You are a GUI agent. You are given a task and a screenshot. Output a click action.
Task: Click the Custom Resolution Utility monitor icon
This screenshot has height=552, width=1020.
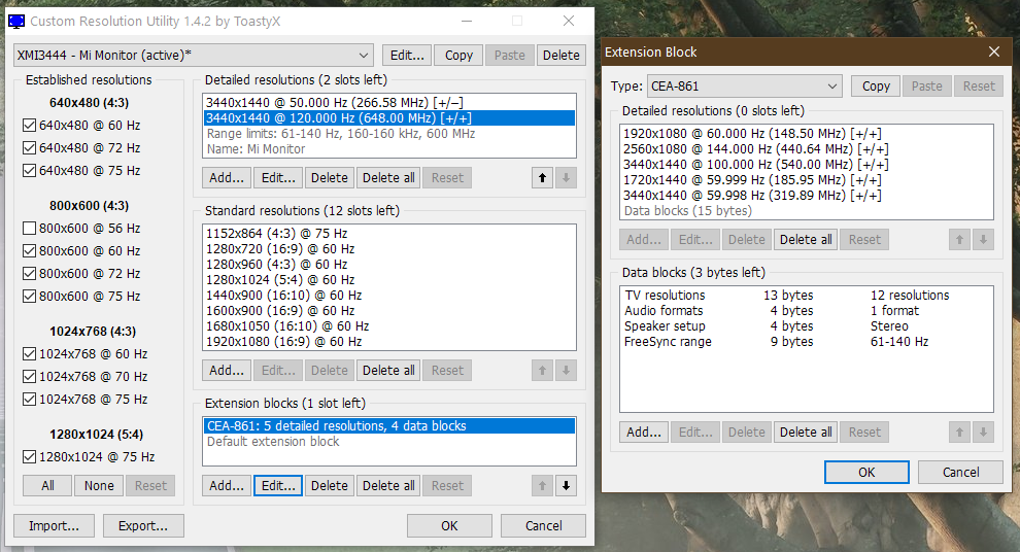click(16, 21)
